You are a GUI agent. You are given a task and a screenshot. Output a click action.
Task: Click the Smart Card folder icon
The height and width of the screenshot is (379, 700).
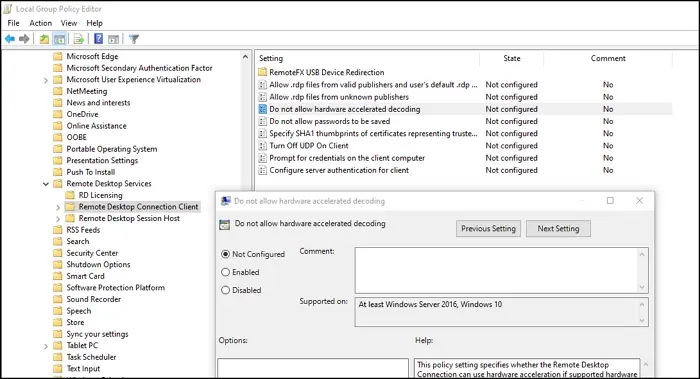58,276
